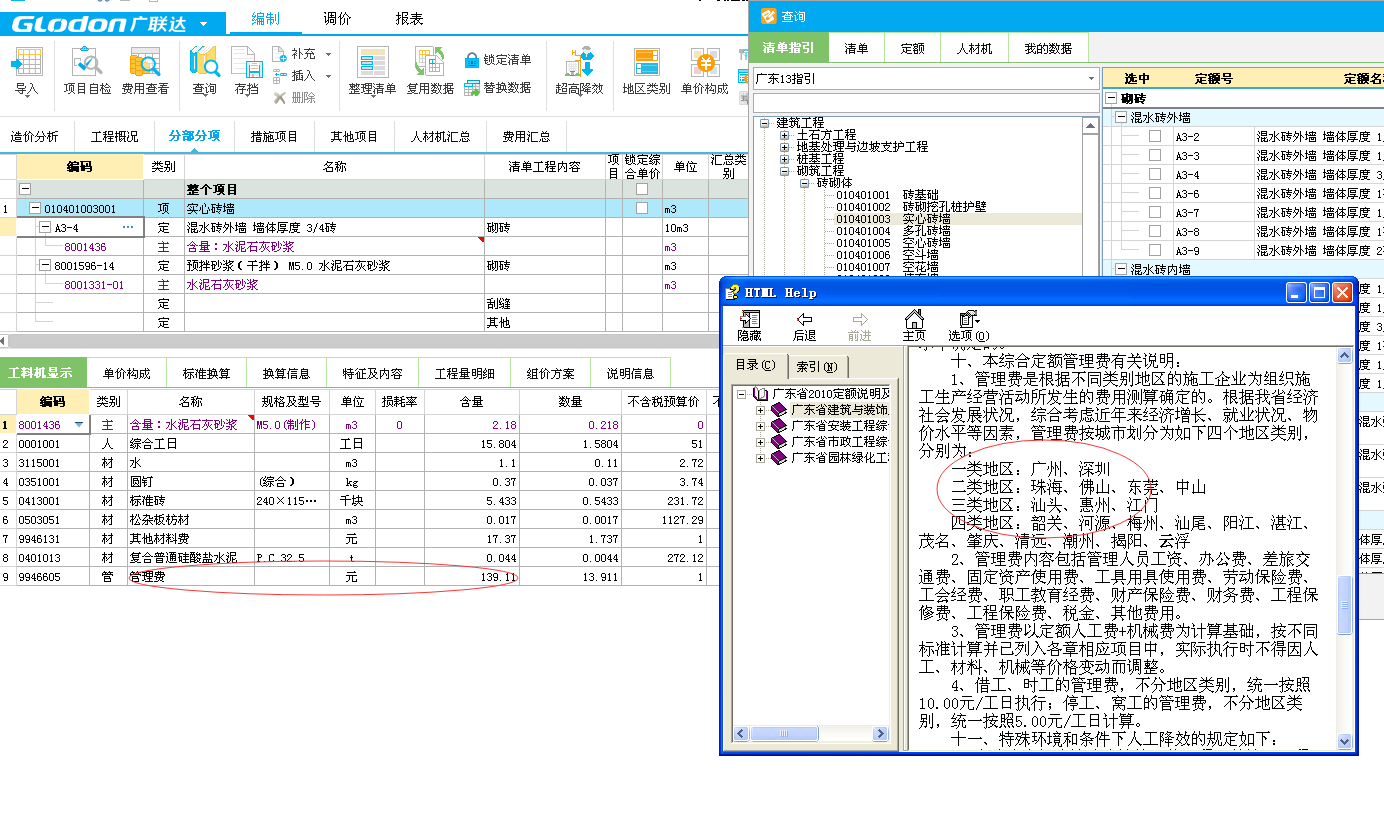Viewport: 1384px width, 836px height.
Task: Check the box for quota A3-2
Action: click(1155, 136)
